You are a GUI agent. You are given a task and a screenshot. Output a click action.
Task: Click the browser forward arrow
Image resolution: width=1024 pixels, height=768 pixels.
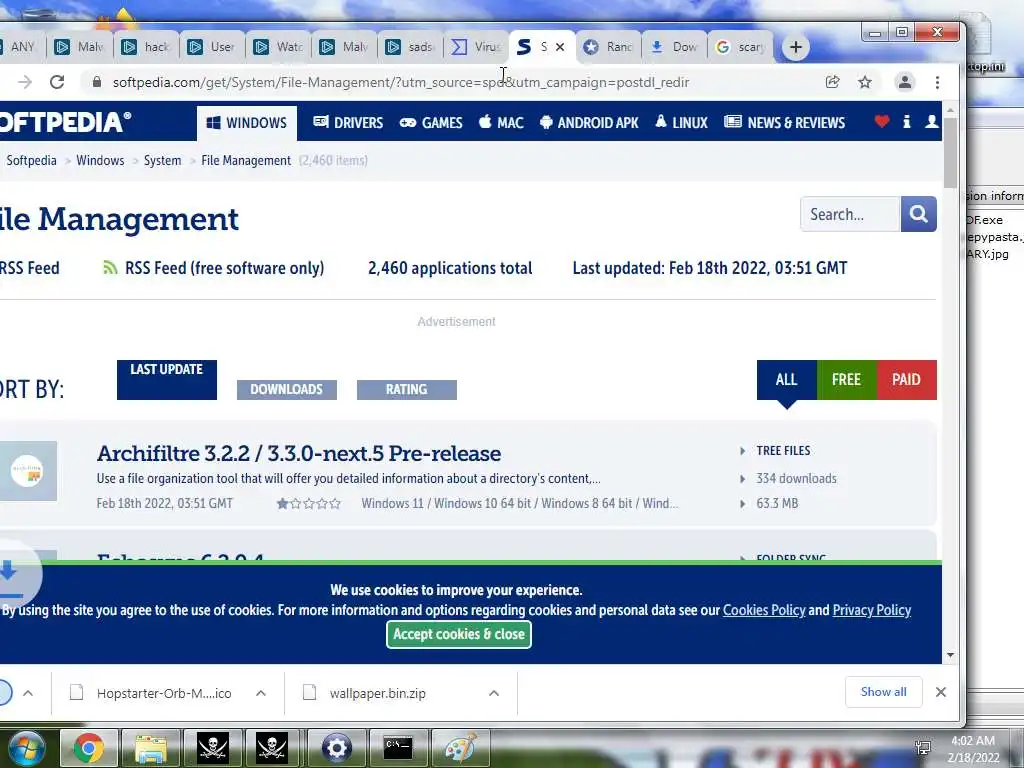click(x=25, y=82)
